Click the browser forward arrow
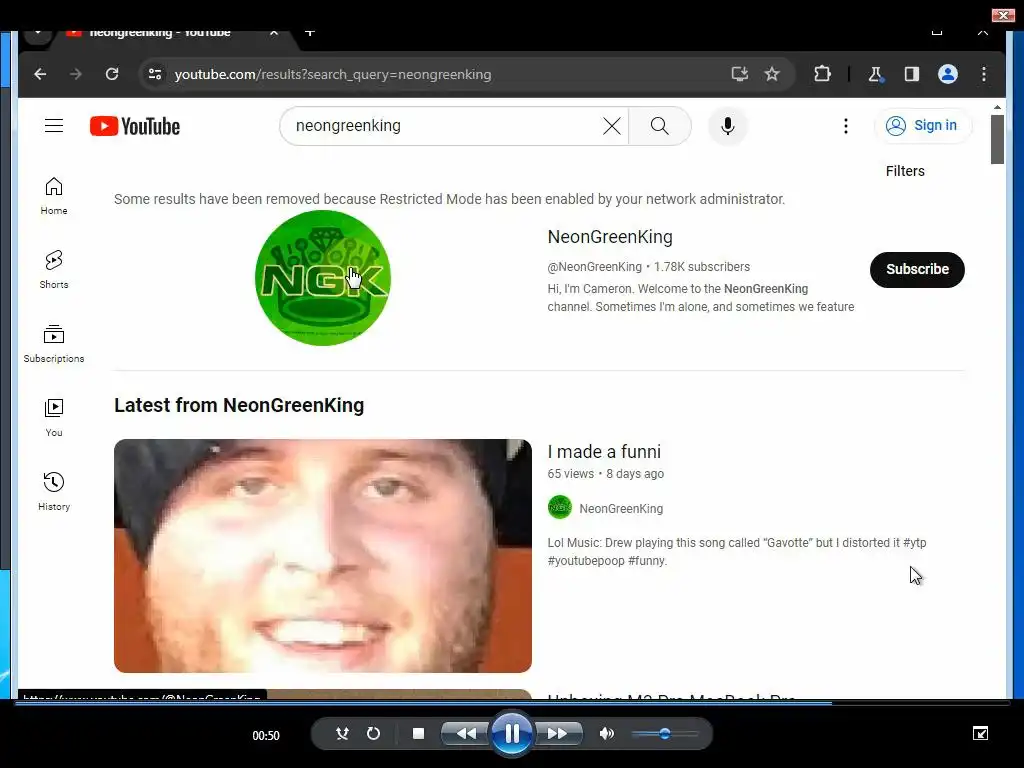Viewport: 1024px width, 768px height. 76,74
